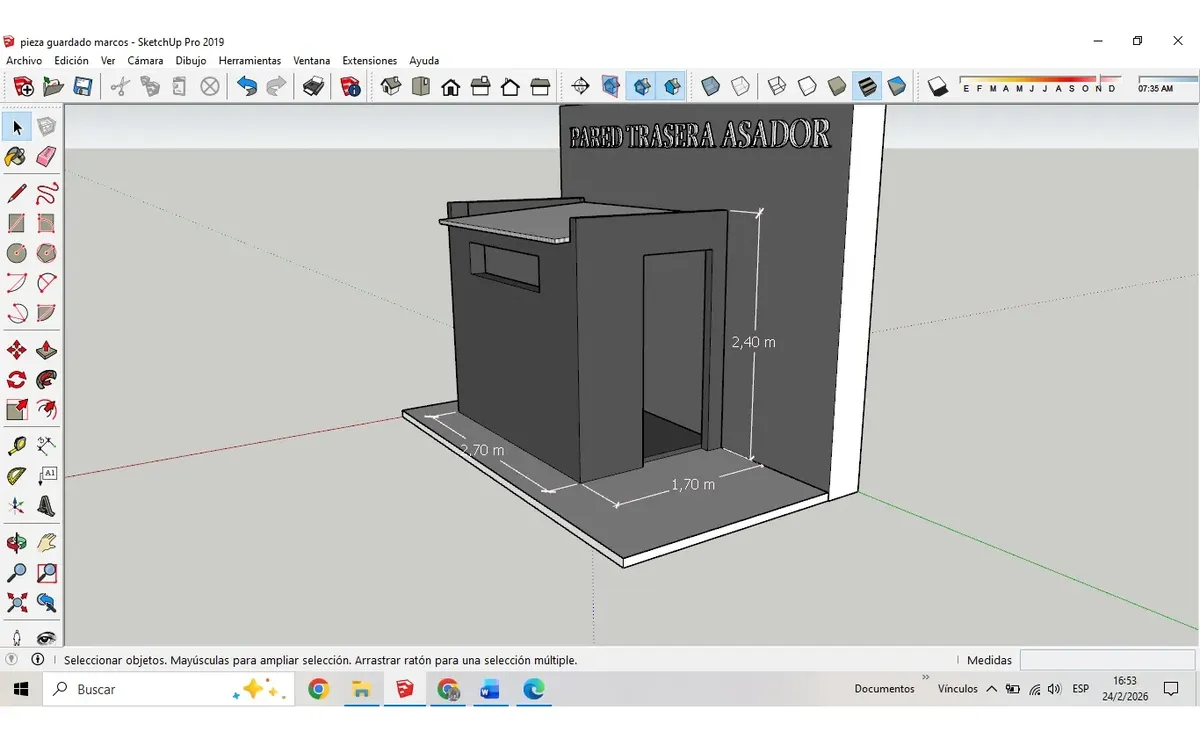Open the Herramientas menu
Image resolution: width=1200 pixels, height=740 pixels.
click(249, 60)
